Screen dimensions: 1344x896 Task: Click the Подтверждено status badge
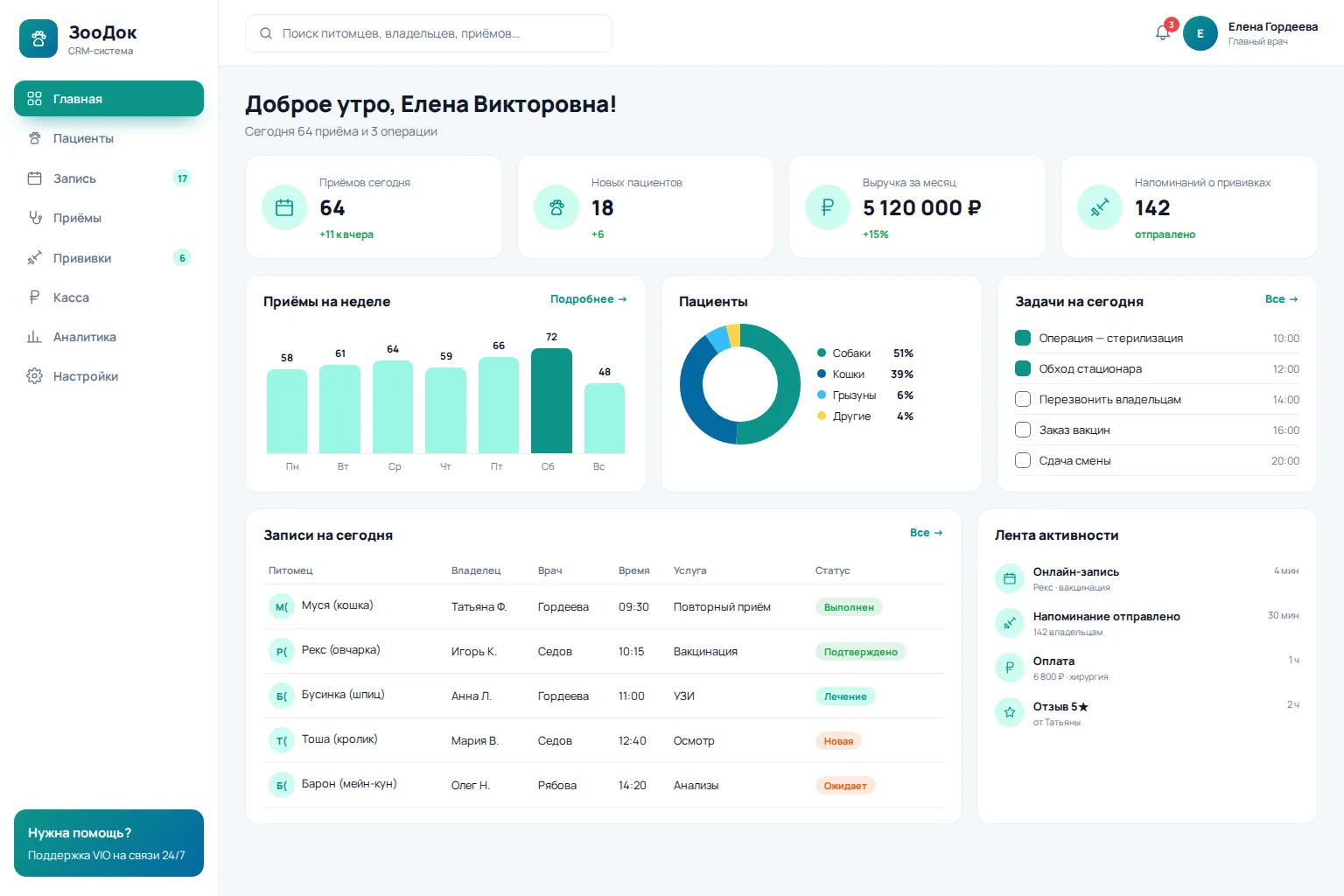[x=861, y=652]
